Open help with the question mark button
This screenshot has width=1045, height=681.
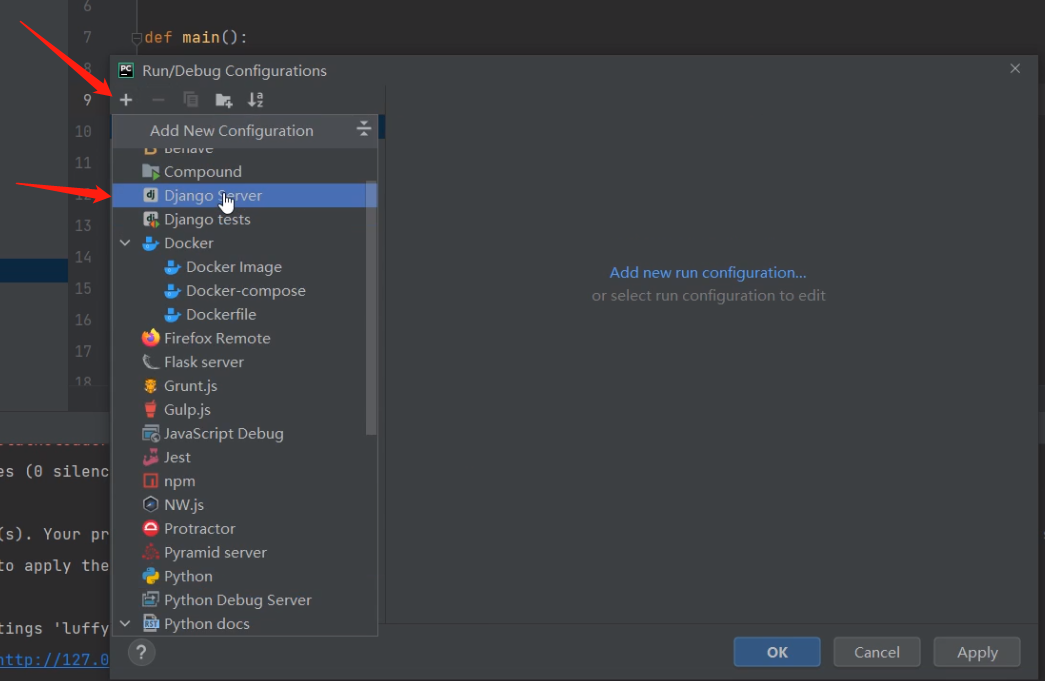[x=141, y=652]
